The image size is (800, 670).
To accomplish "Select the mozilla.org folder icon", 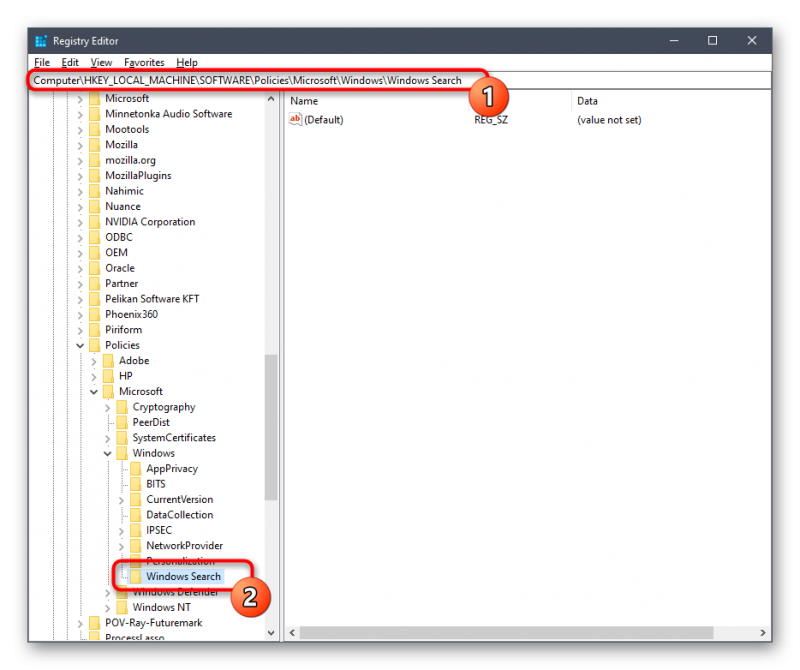I will [x=94, y=160].
